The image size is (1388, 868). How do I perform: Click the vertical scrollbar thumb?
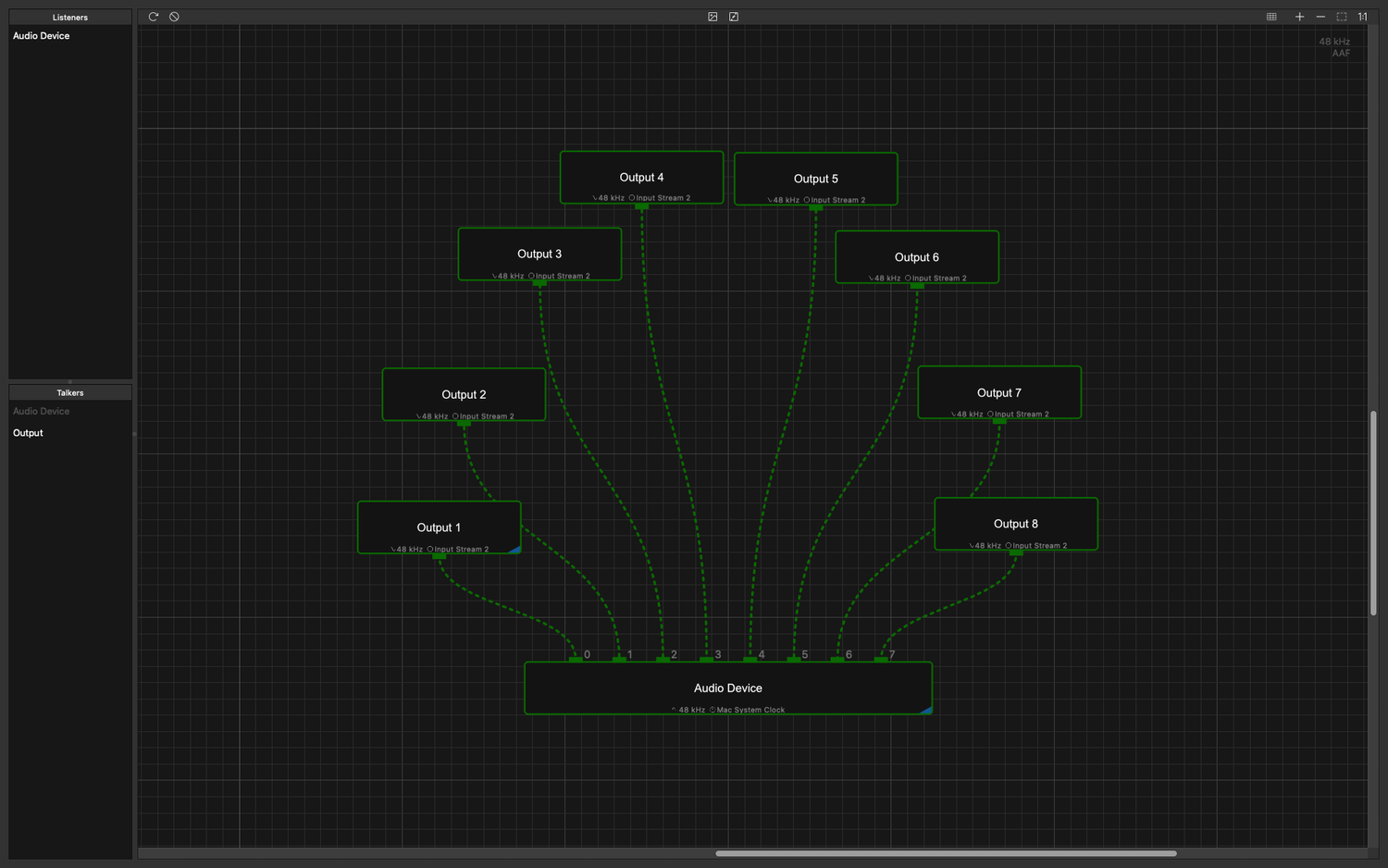(x=1373, y=514)
